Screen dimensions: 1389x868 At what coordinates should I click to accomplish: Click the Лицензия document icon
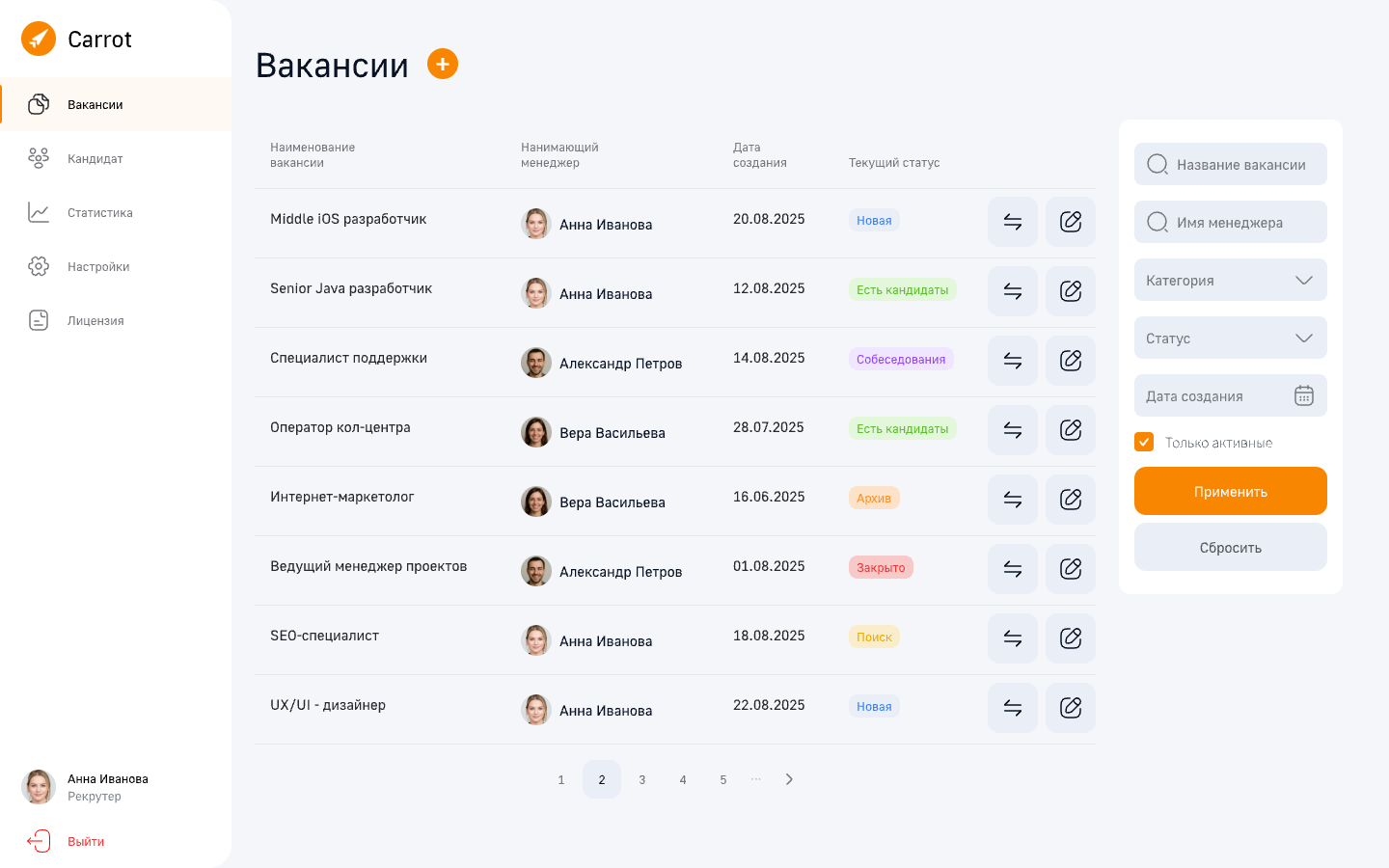coord(39,320)
